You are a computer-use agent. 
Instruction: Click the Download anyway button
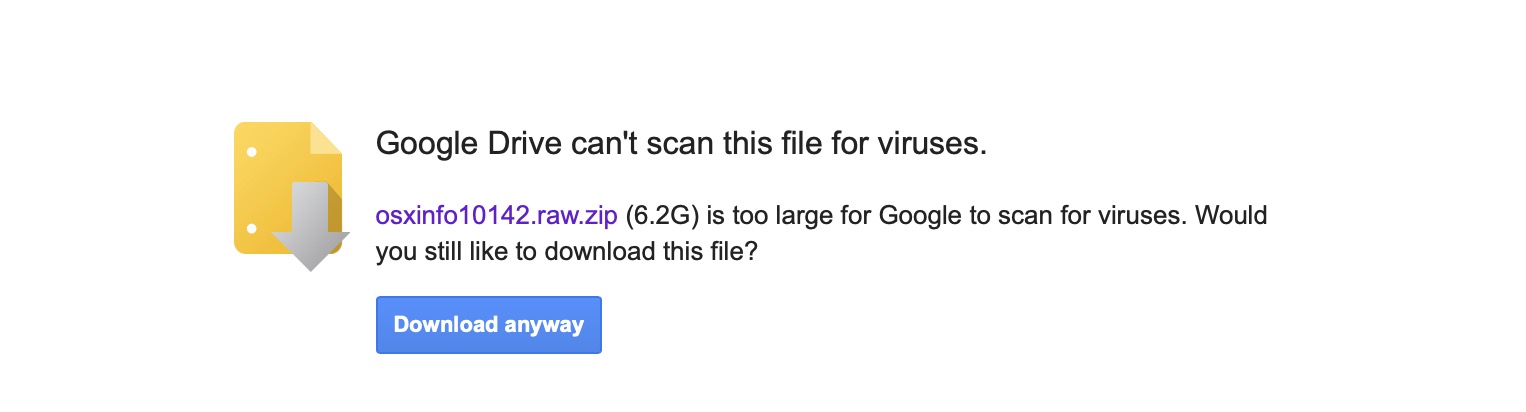[x=488, y=325]
